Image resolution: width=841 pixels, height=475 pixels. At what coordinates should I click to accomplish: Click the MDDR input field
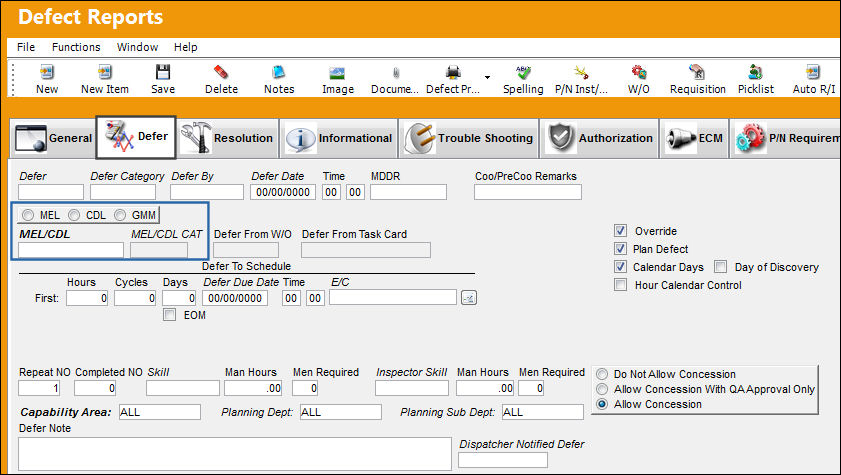tap(408, 192)
